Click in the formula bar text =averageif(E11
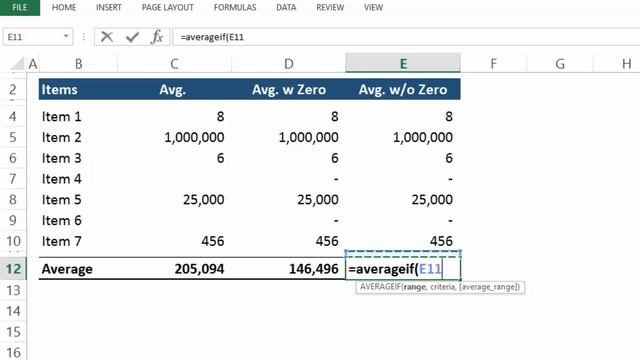The height and width of the screenshot is (360, 640). click(x=212, y=37)
